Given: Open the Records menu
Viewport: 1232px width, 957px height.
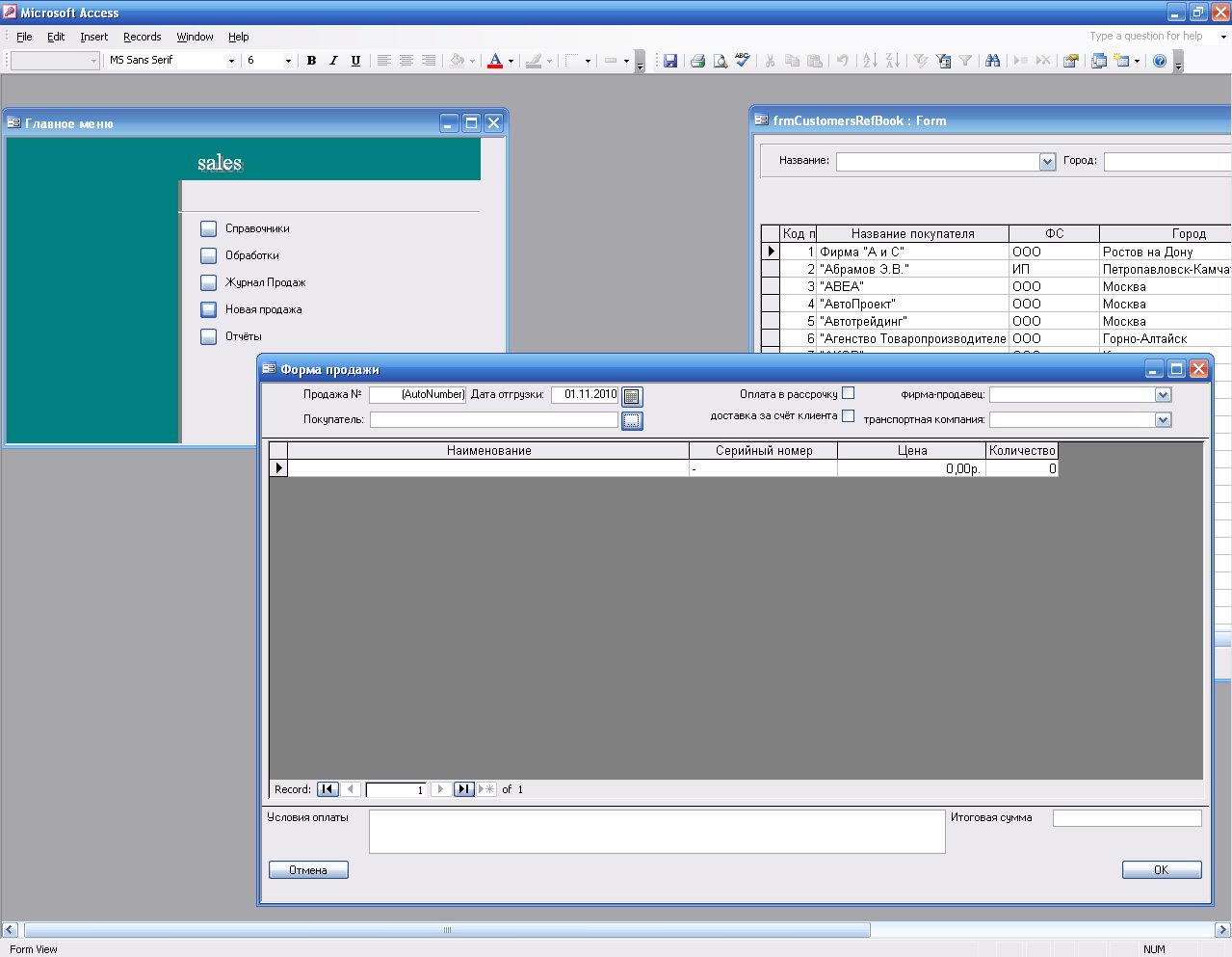Looking at the screenshot, I should 142,37.
